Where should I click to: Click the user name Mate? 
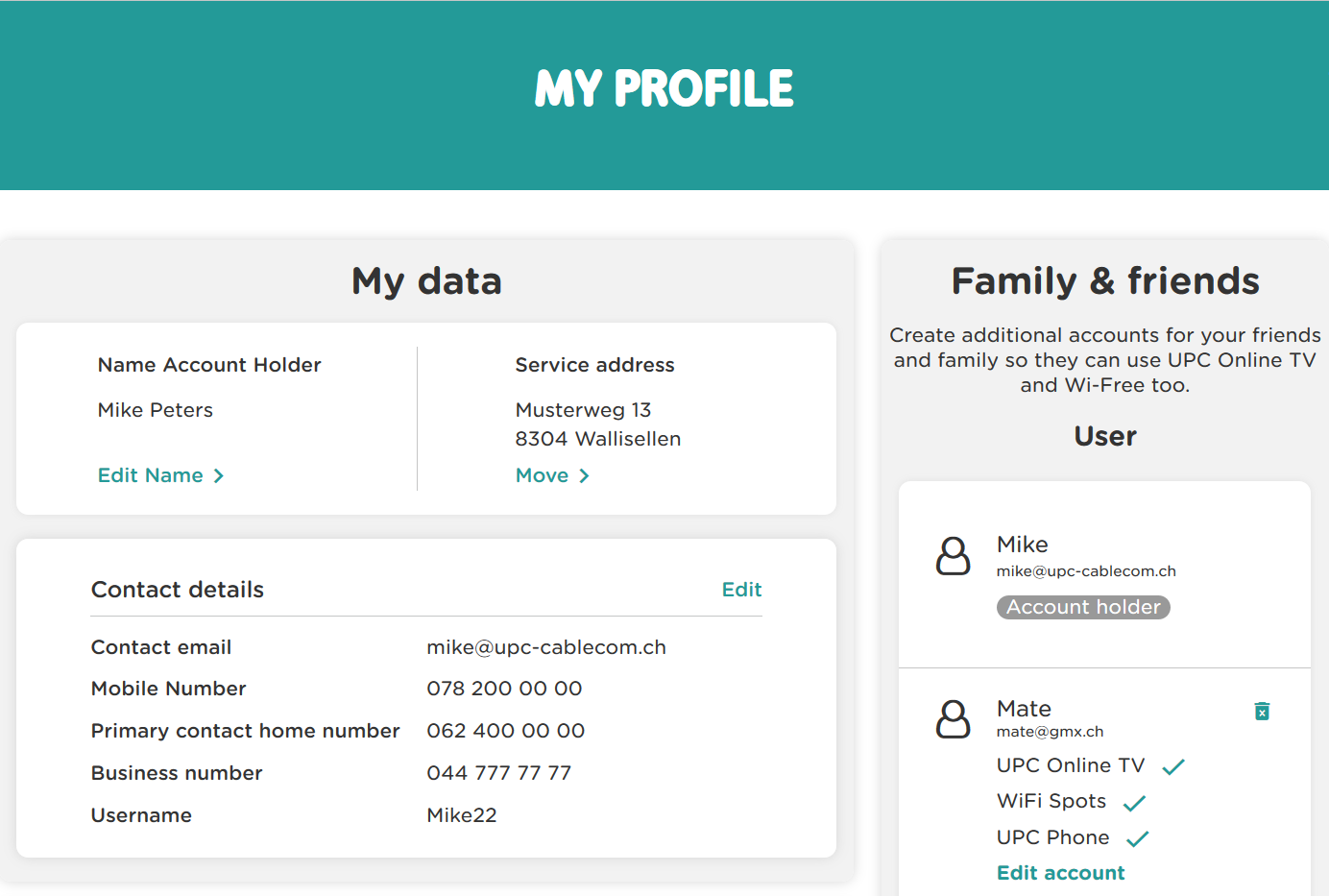pos(1024,709)
